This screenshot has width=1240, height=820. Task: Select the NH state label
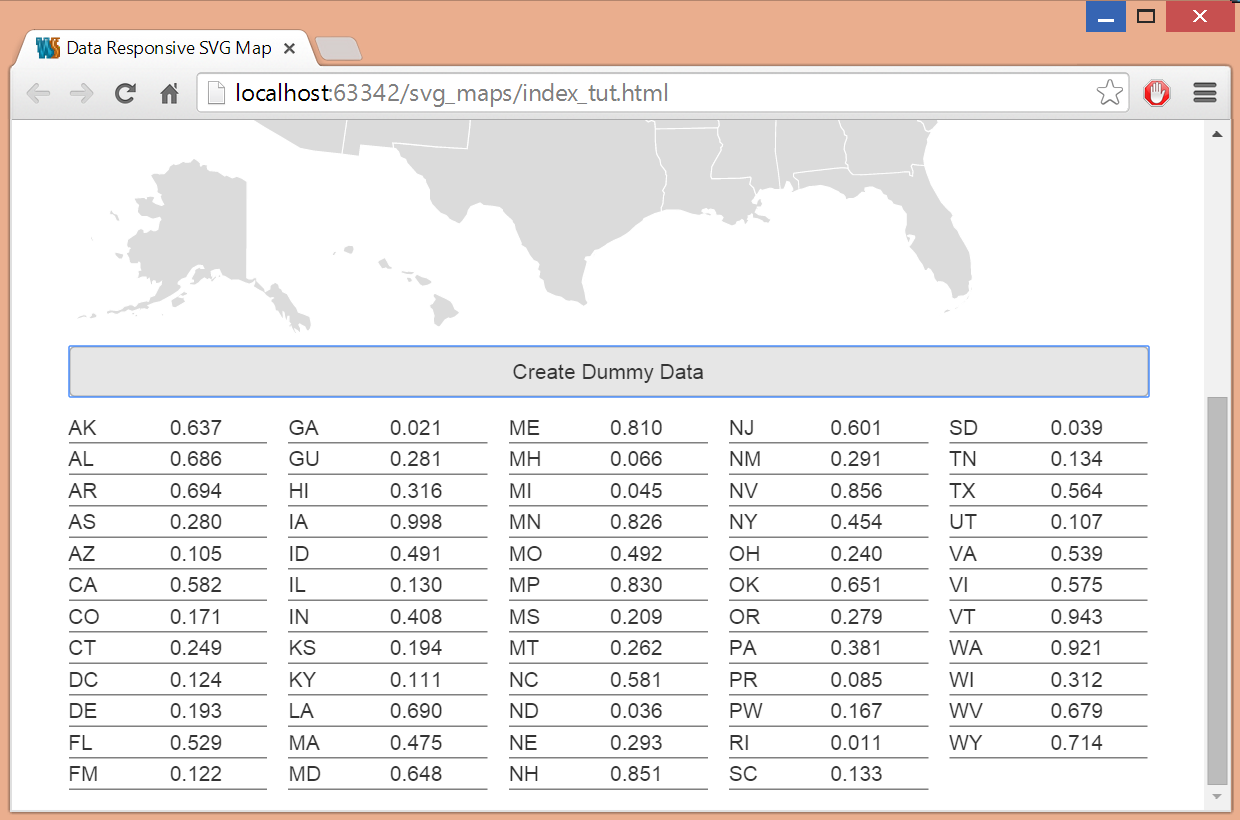[524, 774]
